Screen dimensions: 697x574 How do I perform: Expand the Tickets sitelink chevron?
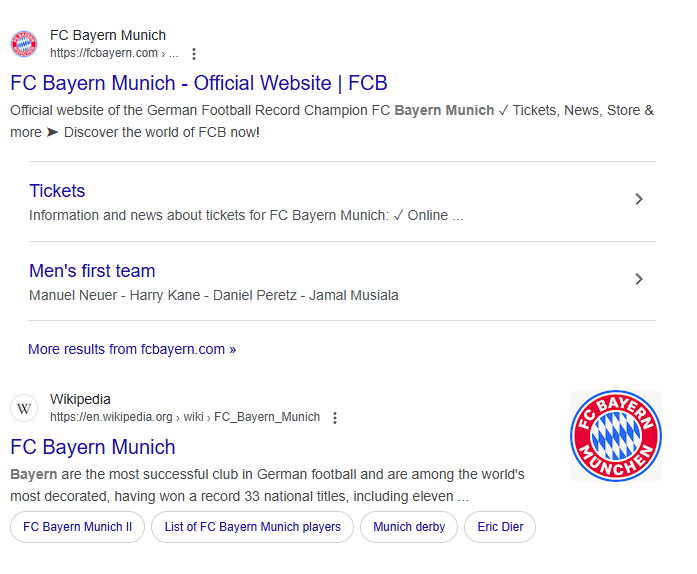point(639,199)
